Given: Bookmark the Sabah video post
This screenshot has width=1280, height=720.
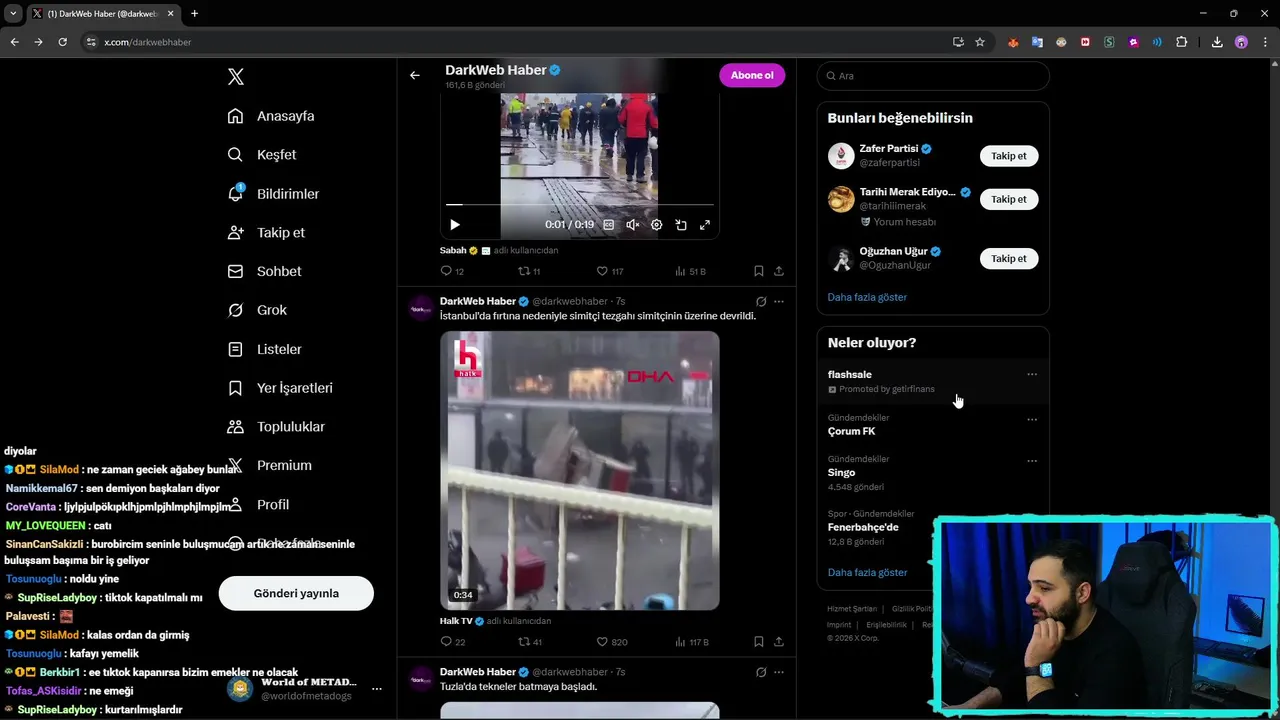Looking at the screenshot, I should [759, 271].
